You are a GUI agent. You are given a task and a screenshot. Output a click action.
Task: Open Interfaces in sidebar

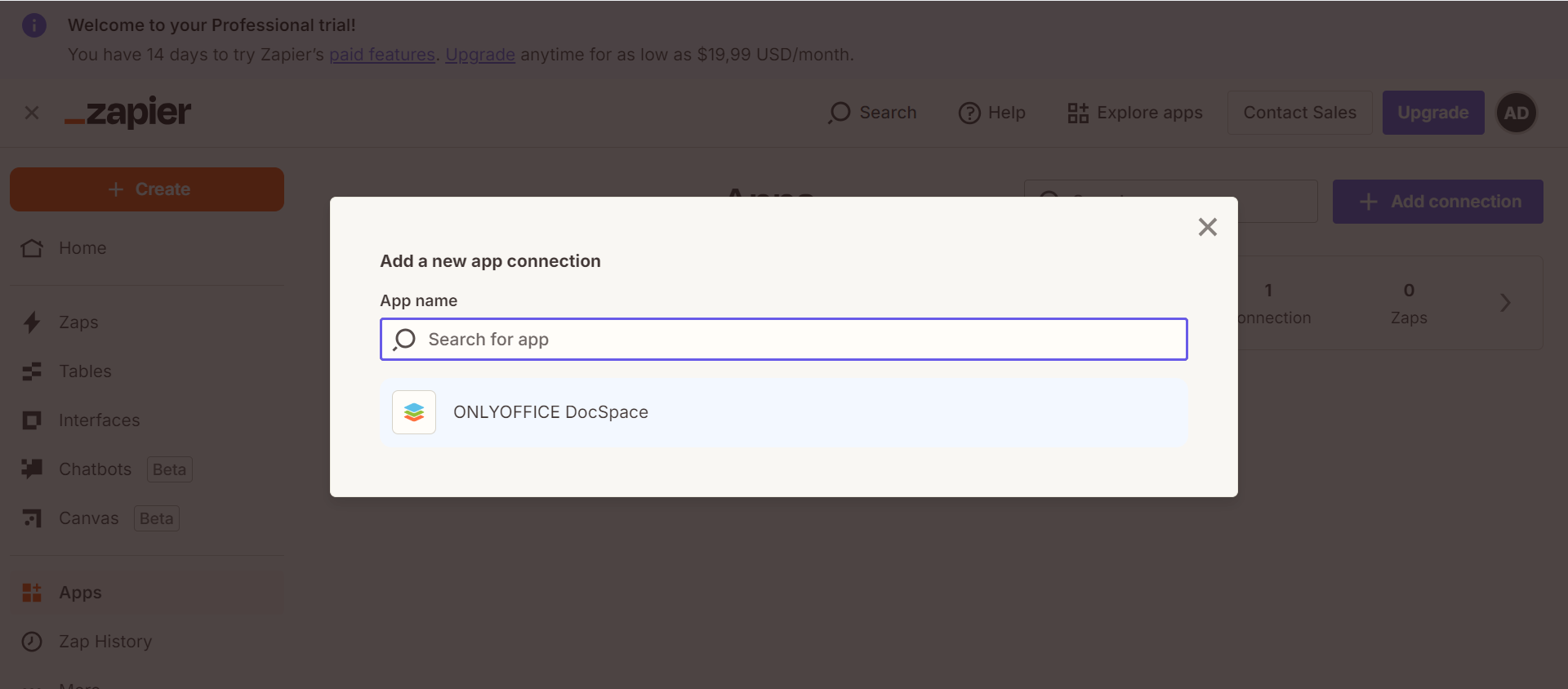click(x=147, y=420)
